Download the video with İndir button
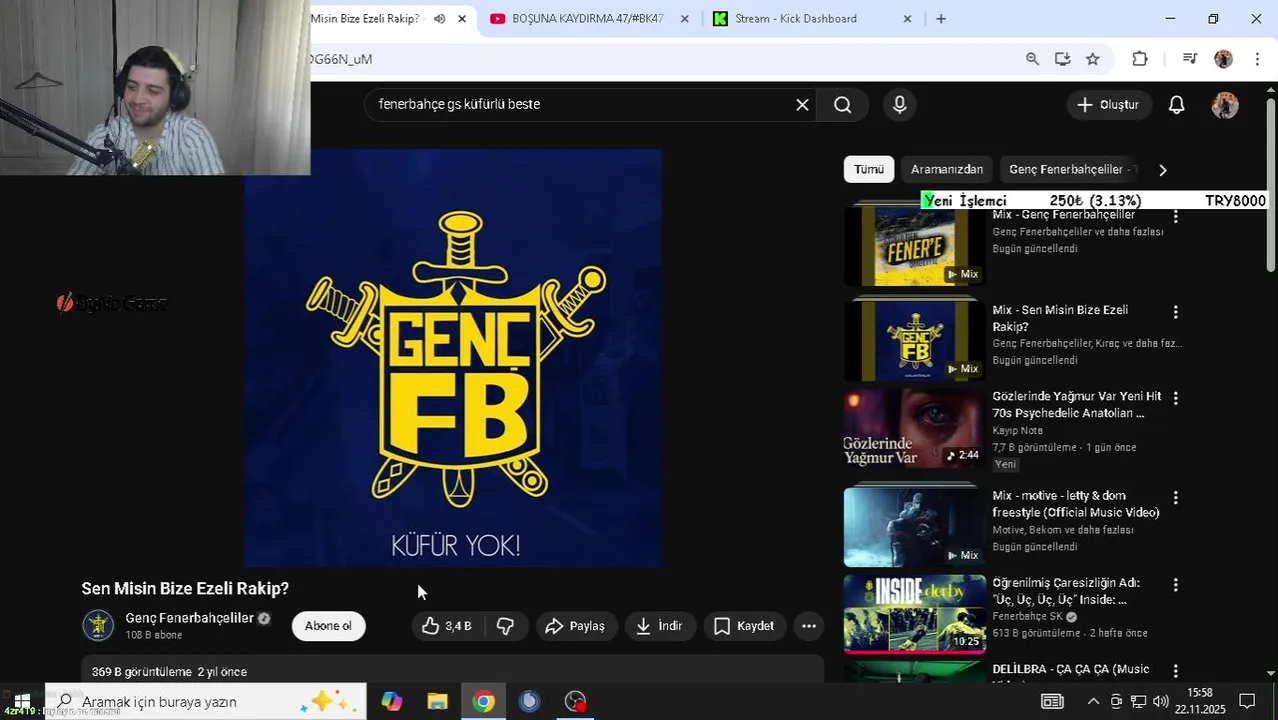The height and width of the screenshot is (720, 1278). pyautogui.click(x=660, y=626)
